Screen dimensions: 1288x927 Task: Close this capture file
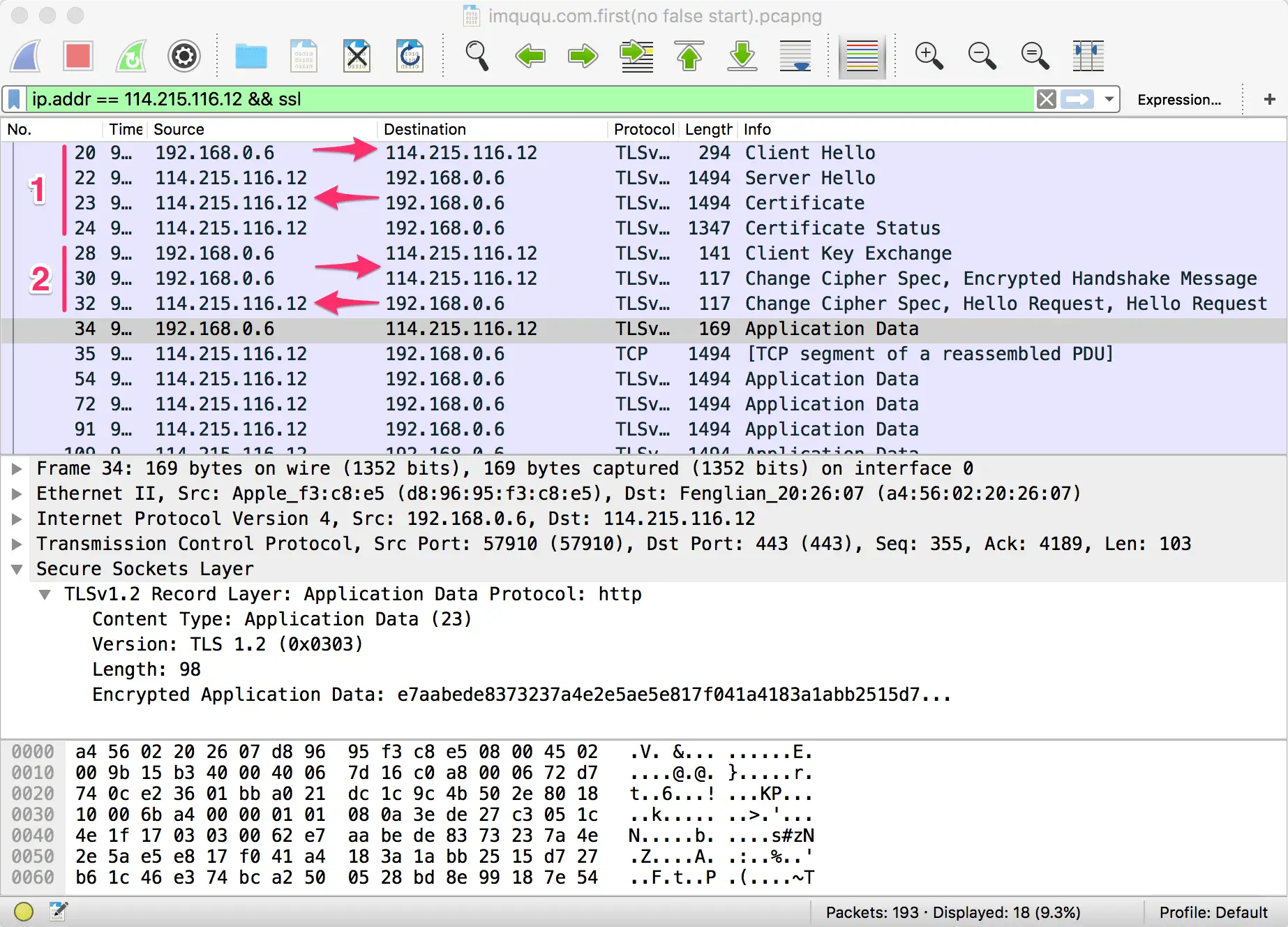tap(357, 56)
